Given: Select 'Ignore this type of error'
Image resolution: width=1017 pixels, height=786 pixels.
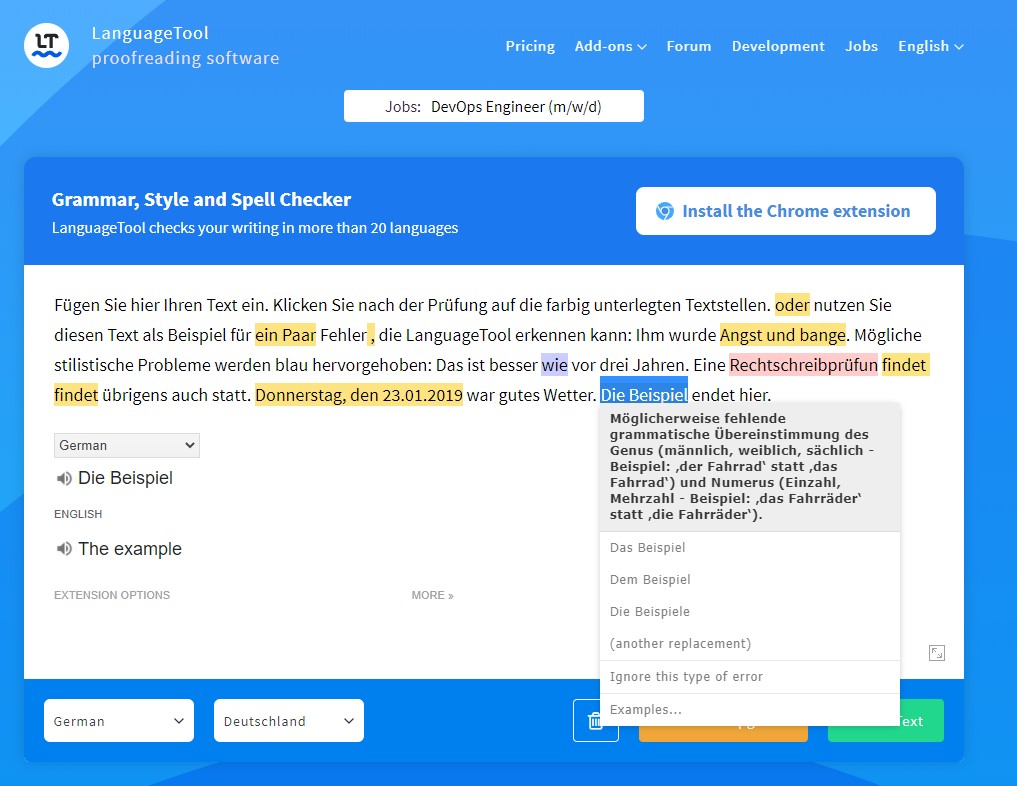Looking at the screenshot, I should pyautogui.click(x=750, y=676).
